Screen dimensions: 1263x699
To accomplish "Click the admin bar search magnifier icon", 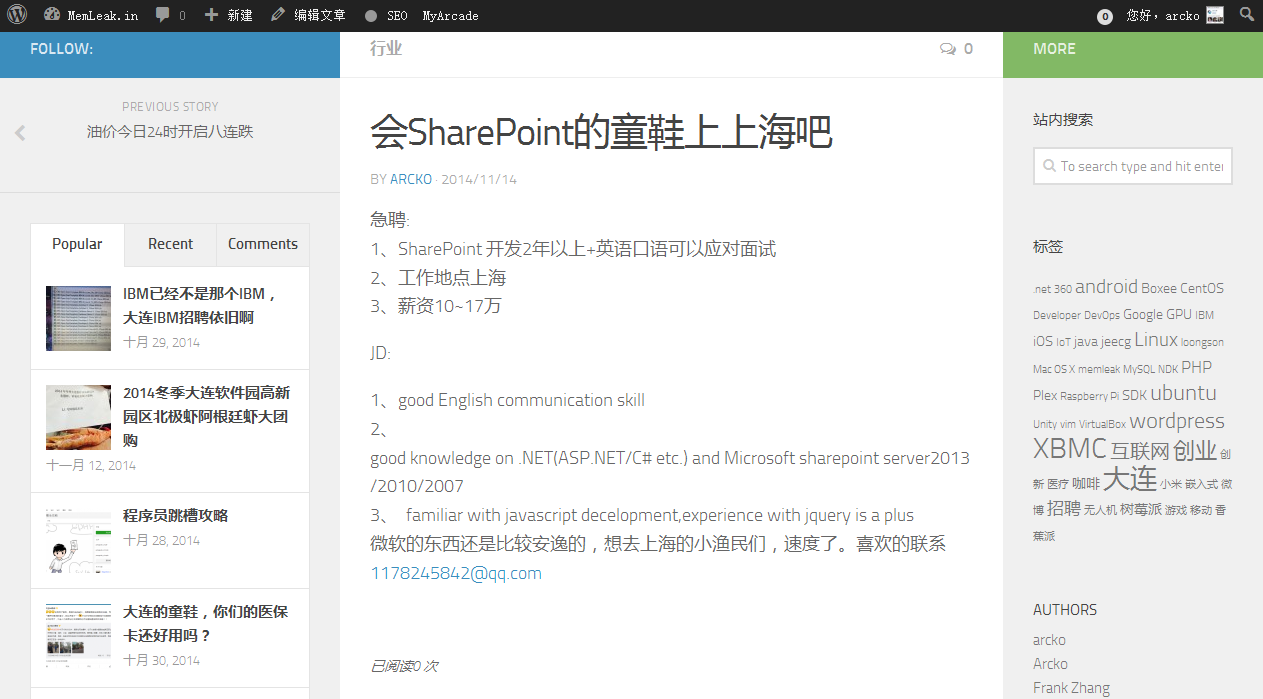I will pyautogui.click(x=1247, y=15).
